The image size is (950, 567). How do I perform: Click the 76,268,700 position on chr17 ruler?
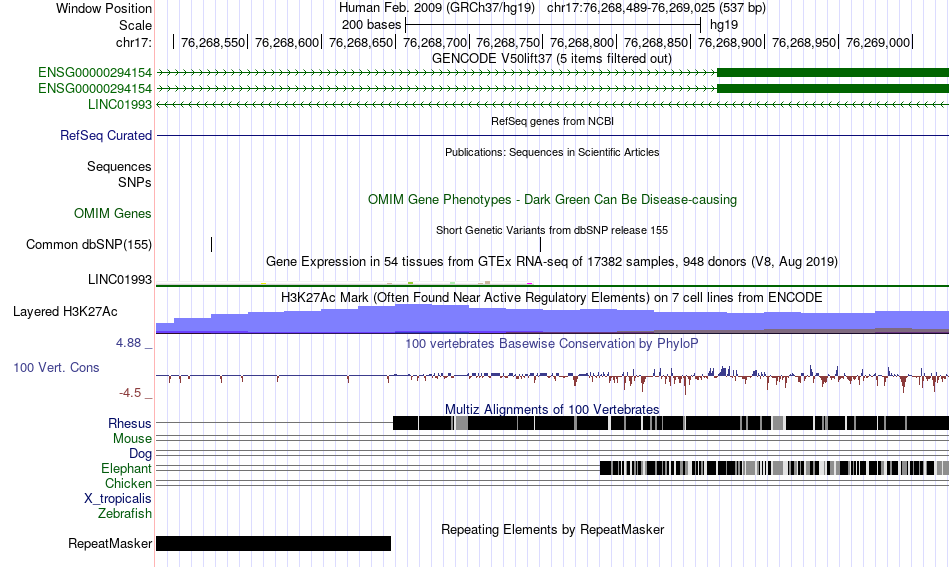[x=435, y=42]
